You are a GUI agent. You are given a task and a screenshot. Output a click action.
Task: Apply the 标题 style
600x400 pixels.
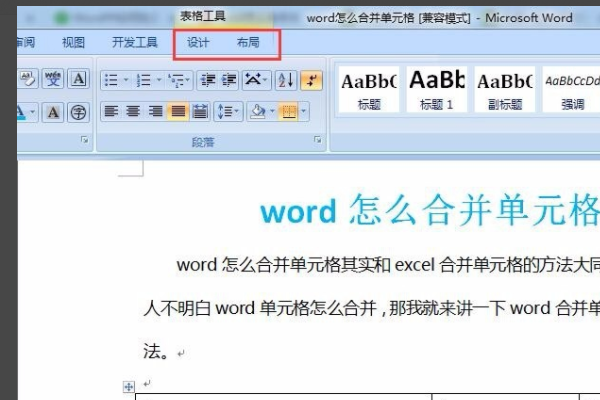coord(369,90)
